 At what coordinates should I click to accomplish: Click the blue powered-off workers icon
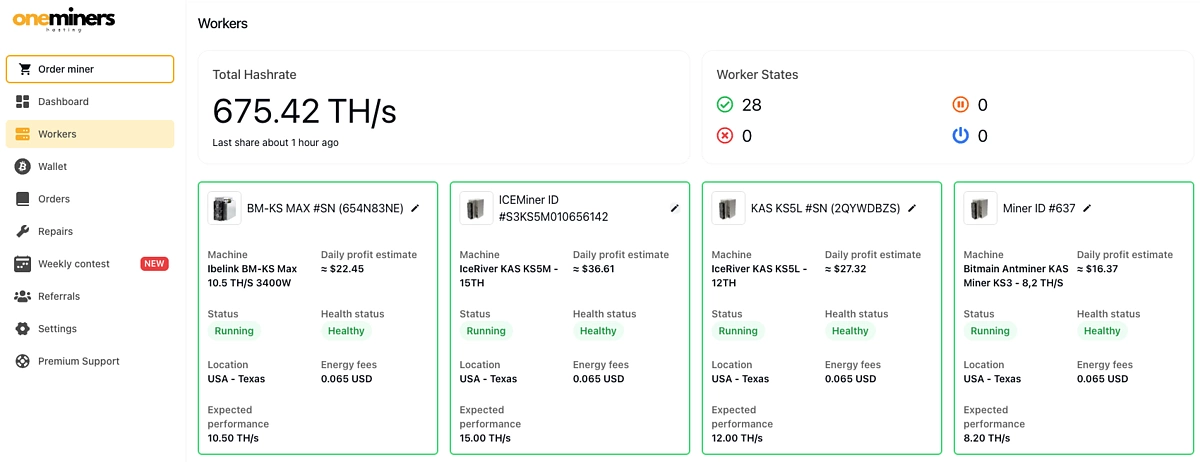[x=960, y=135]
